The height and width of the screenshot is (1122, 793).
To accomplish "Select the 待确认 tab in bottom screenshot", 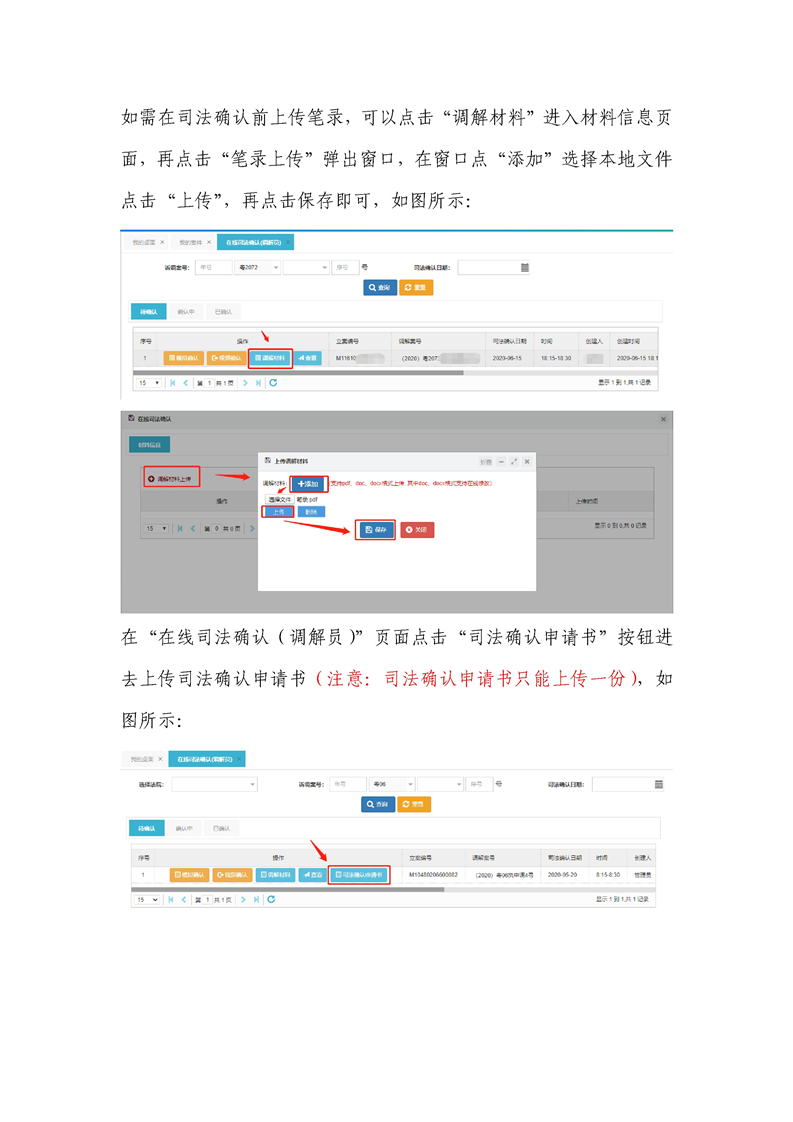I will click(x=147, y=828).
